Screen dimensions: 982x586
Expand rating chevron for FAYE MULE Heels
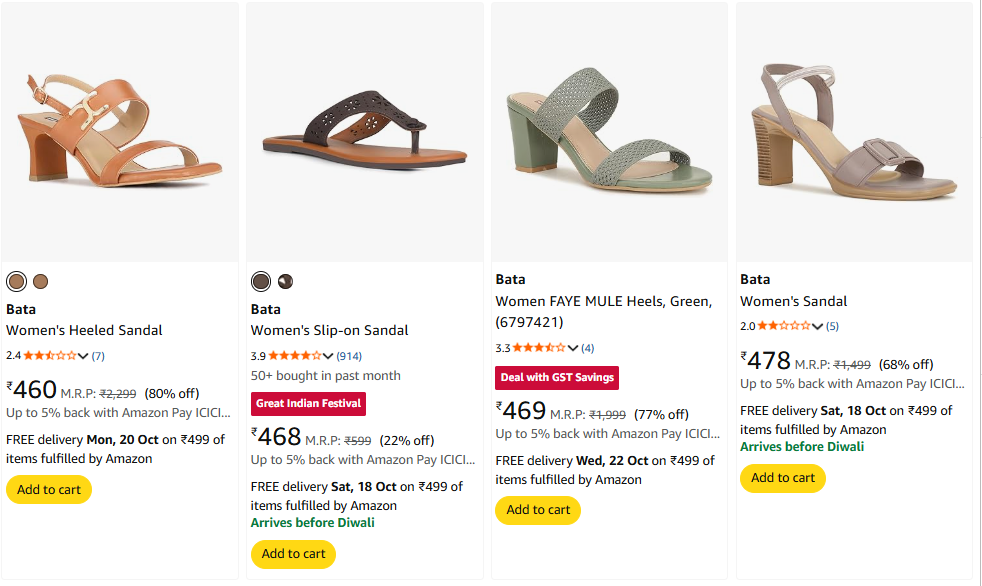(573, 348)
